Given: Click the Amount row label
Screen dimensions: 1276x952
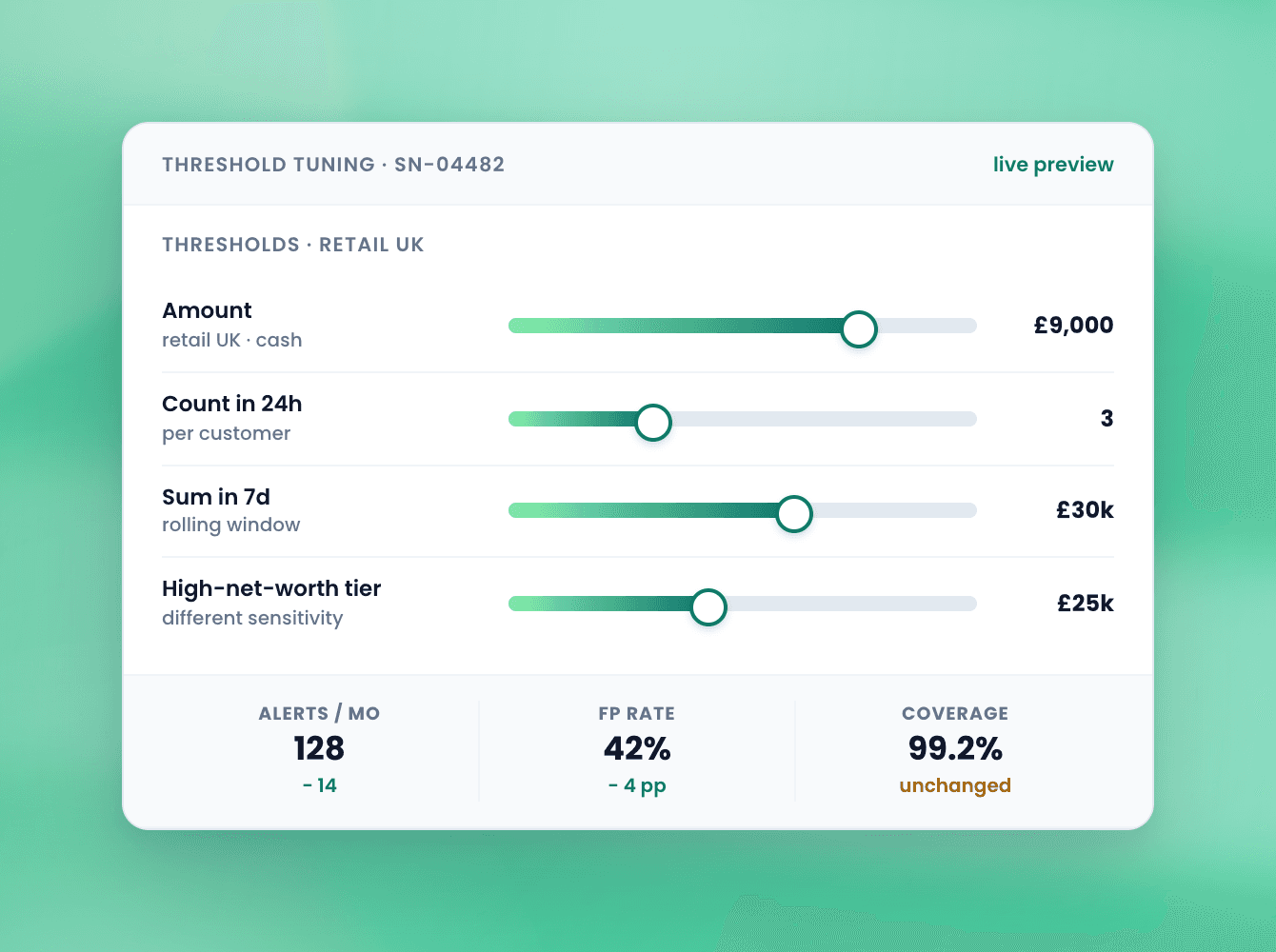Looking at the screenshot, I should coord(207,310).
